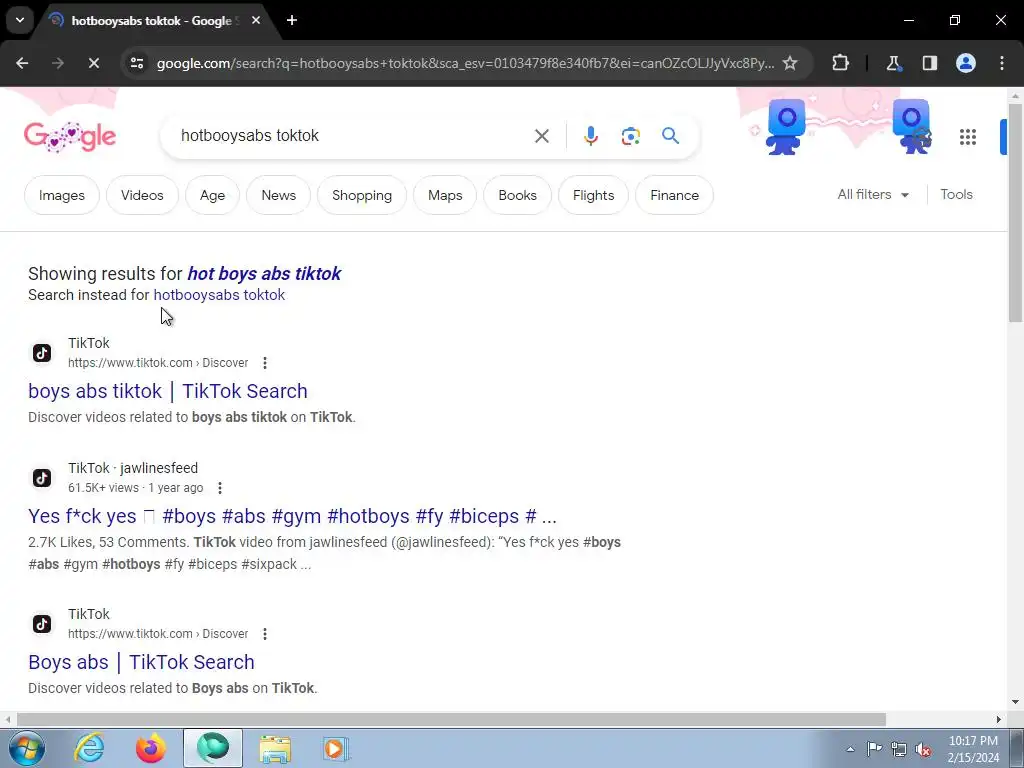Click the scrollbar right arrow
This screenshot has height=768, width=1024.
(999, 720)
